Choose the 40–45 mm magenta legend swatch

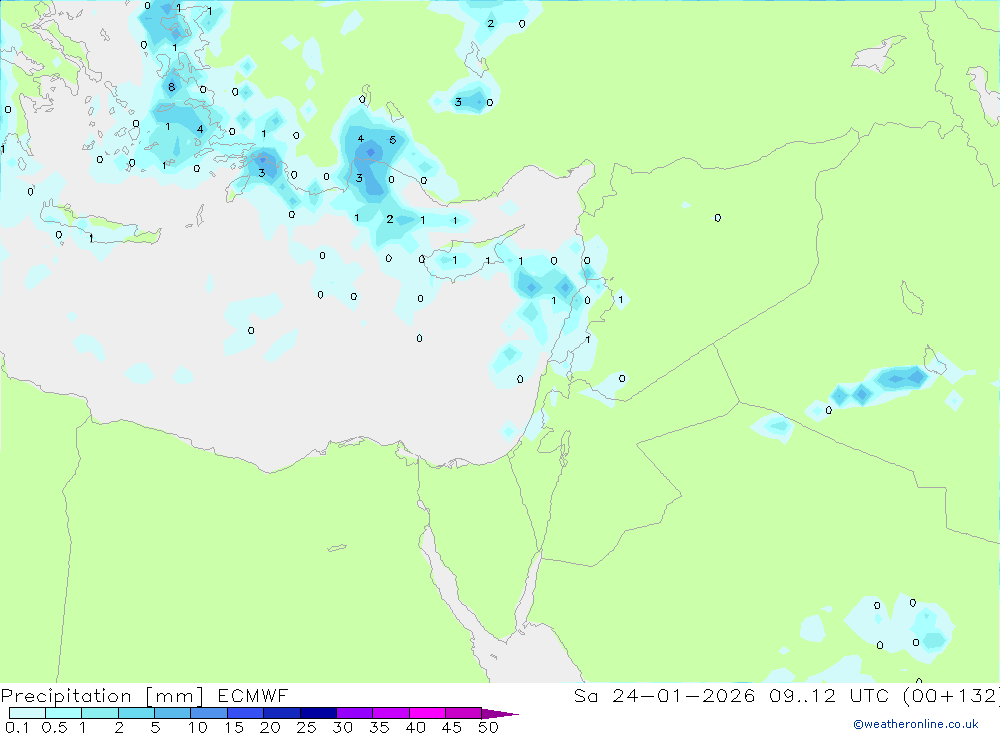click(x=427, y=713)
